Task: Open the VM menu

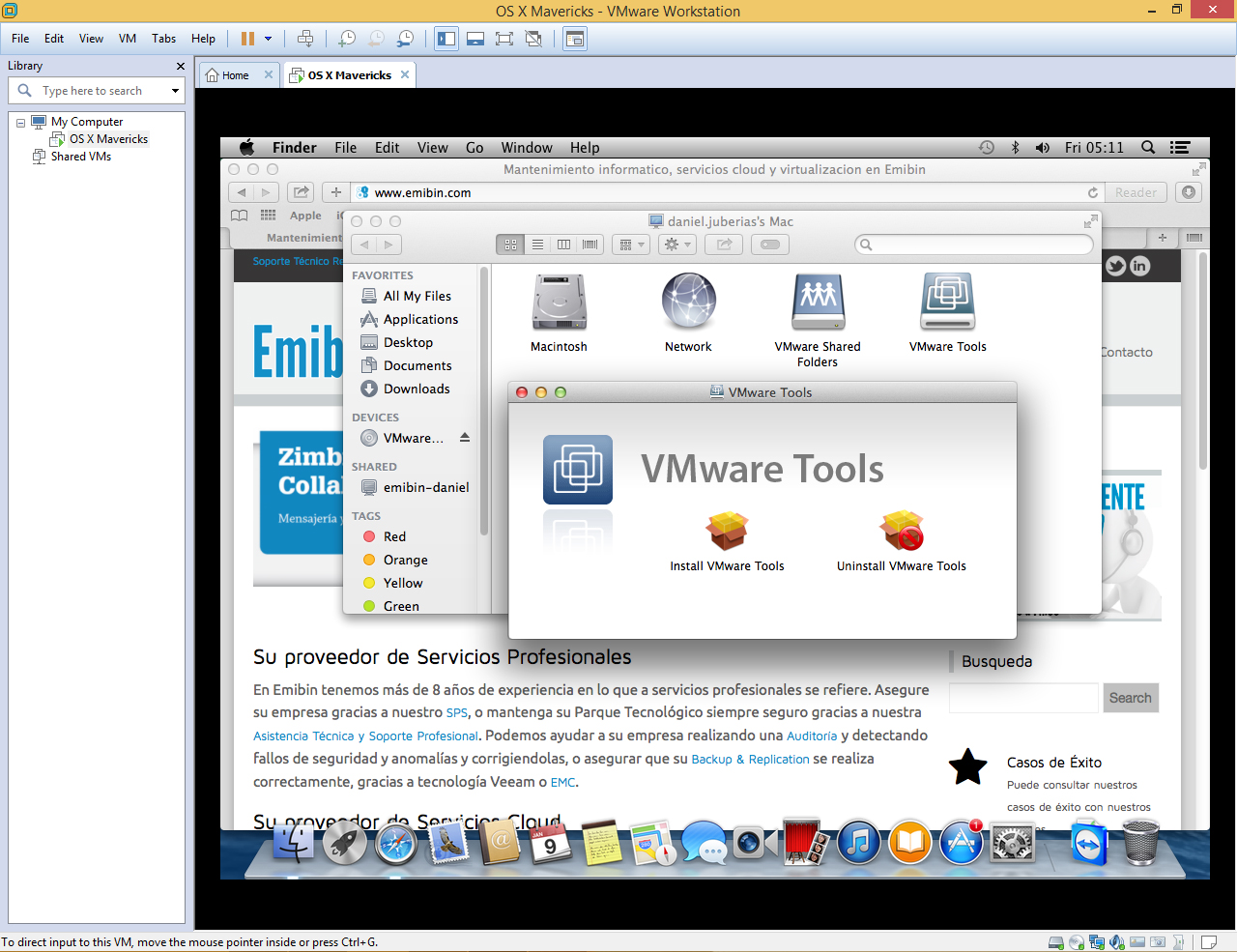Action: pyautogui.click(x=128, y=39)
